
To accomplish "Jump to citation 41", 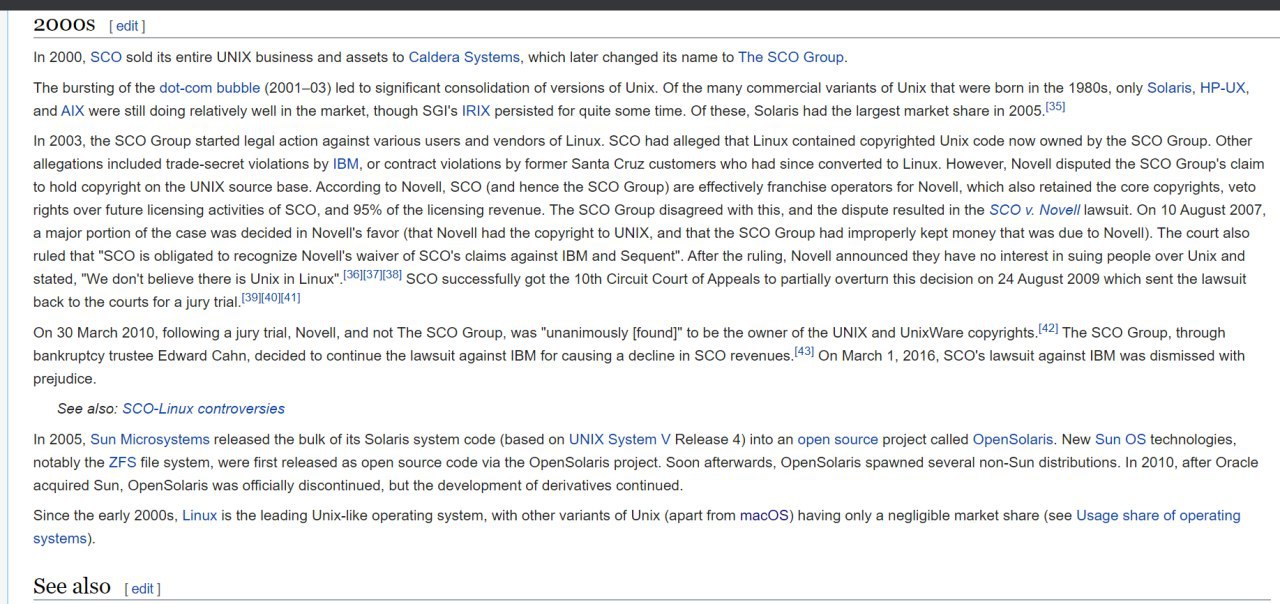I will (290, 297).
